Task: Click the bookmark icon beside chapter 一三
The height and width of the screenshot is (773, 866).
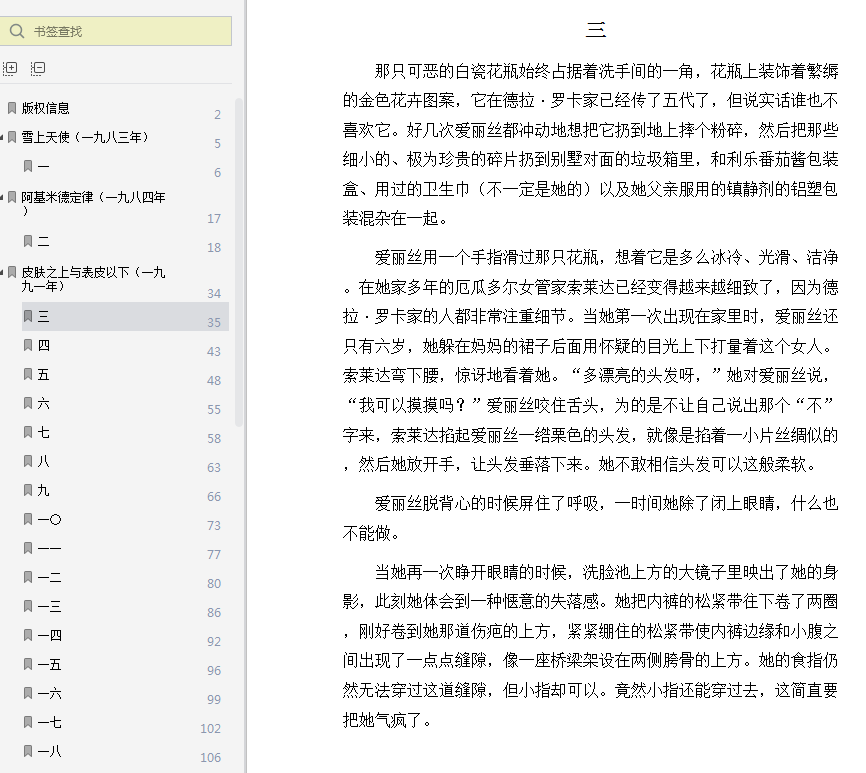Action: [28, 606]
